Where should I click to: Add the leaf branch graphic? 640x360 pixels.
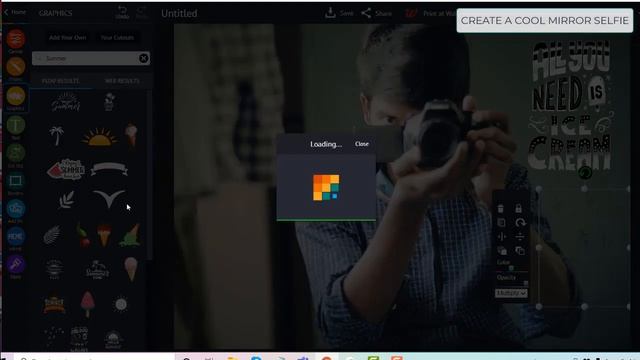66,200
